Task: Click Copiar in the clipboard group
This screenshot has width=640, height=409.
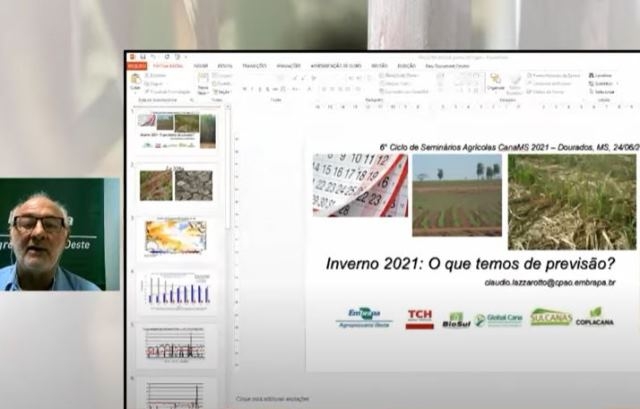Action: point(155,84)
